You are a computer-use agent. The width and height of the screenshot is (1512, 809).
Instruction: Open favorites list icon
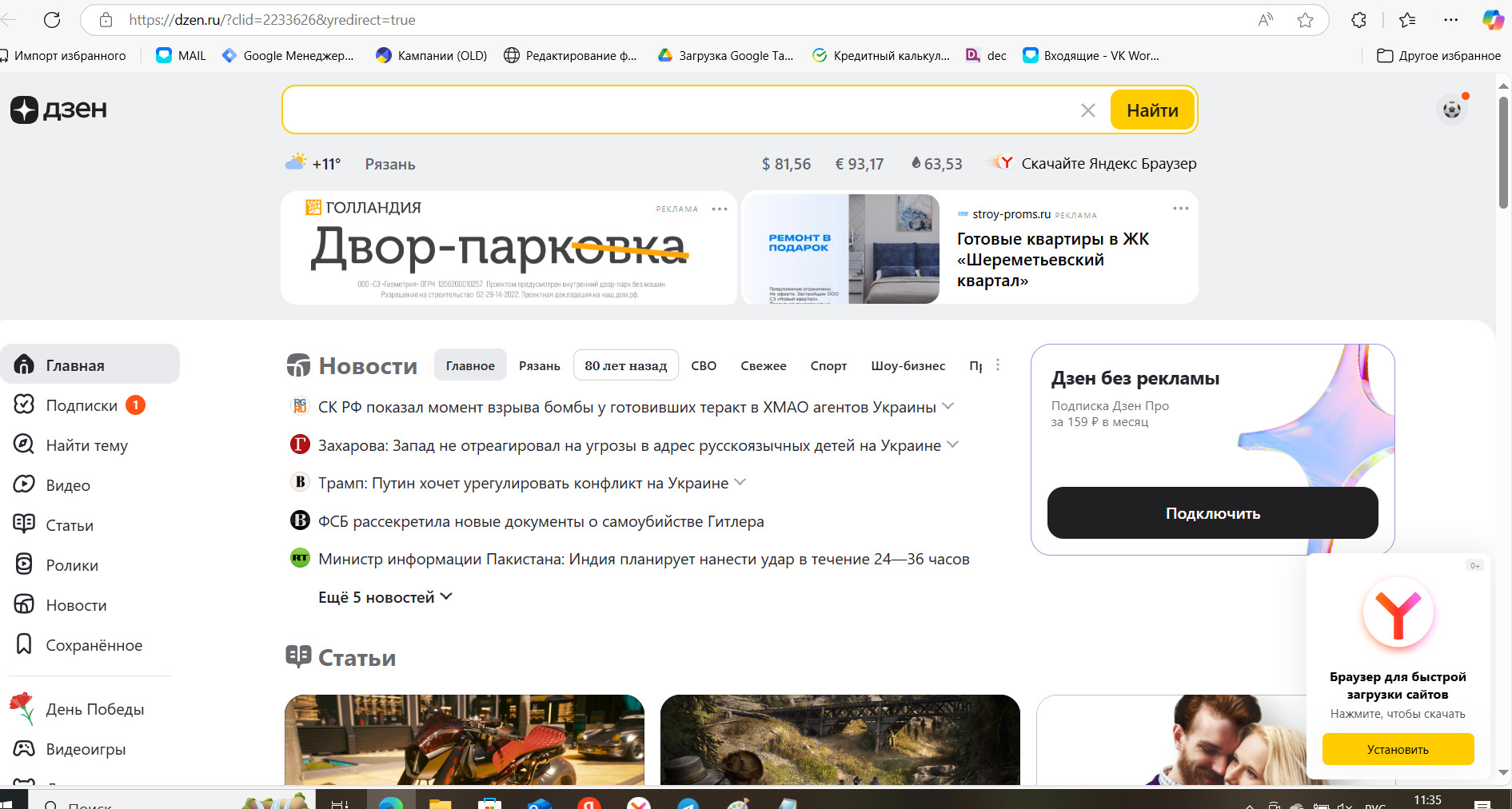tap(1407, 20)
